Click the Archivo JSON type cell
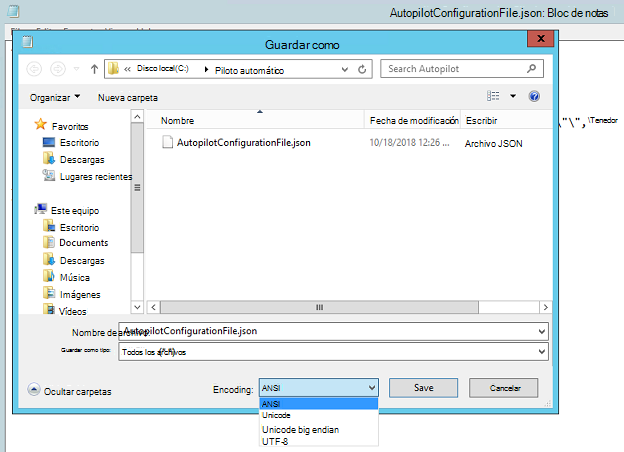 point(493,144)
